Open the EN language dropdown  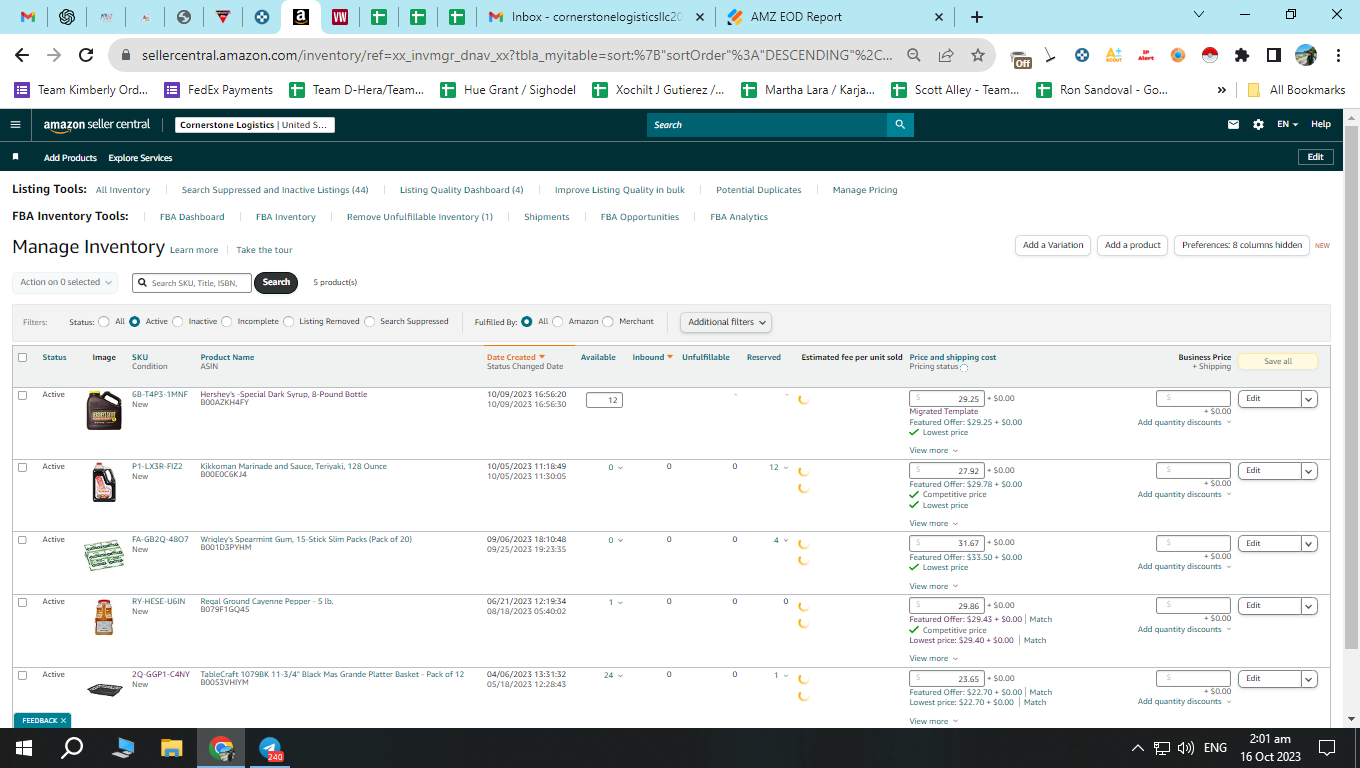1288,125
